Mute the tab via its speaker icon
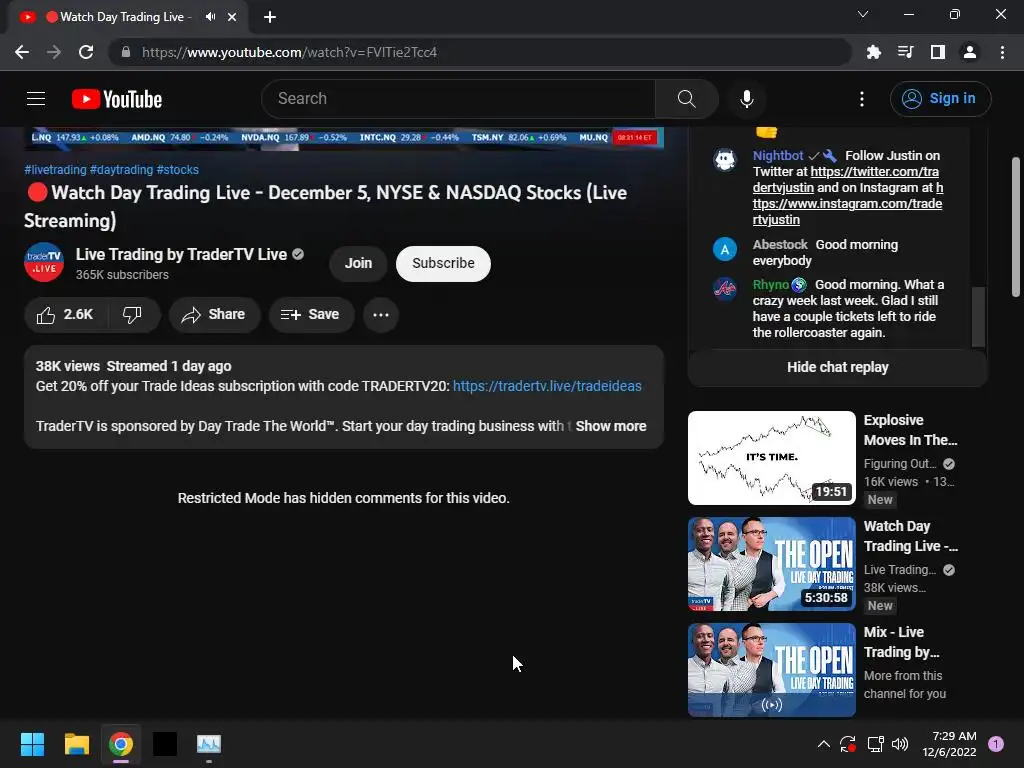Viewport: 1024px width, 768px height. 210,17
